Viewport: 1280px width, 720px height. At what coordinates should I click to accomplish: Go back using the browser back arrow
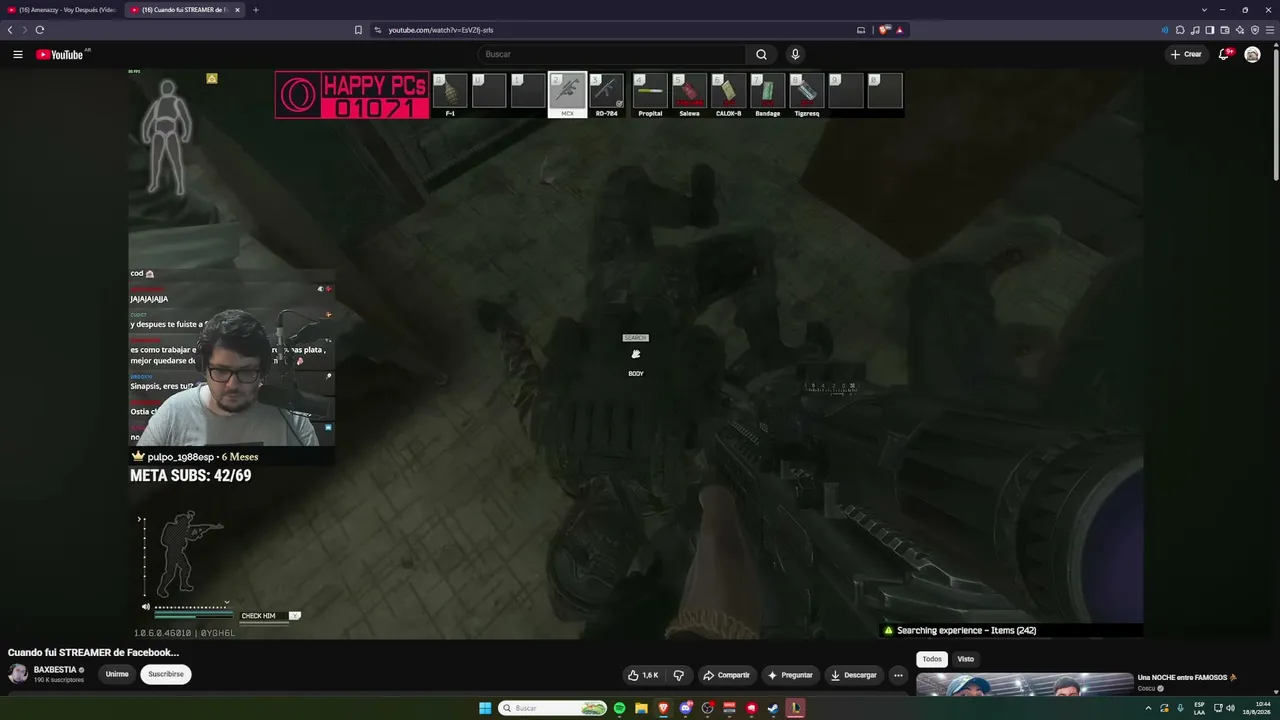pos(10,30)
